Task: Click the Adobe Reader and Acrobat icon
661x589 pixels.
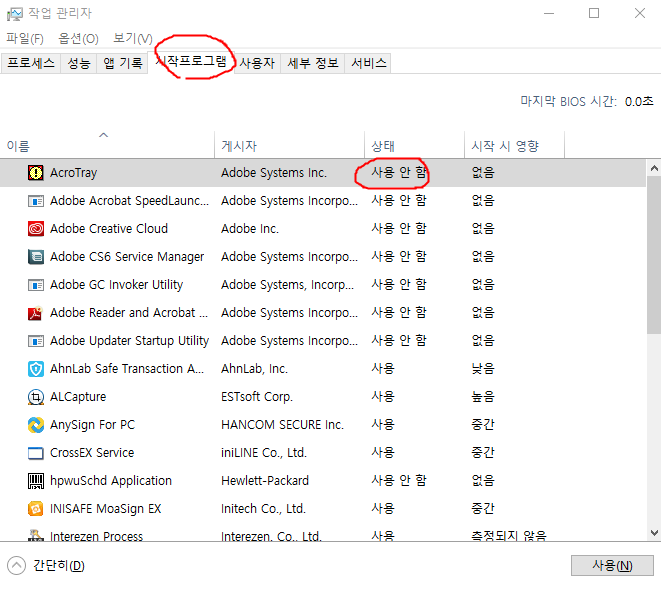Action: click(x=36, y=313)
